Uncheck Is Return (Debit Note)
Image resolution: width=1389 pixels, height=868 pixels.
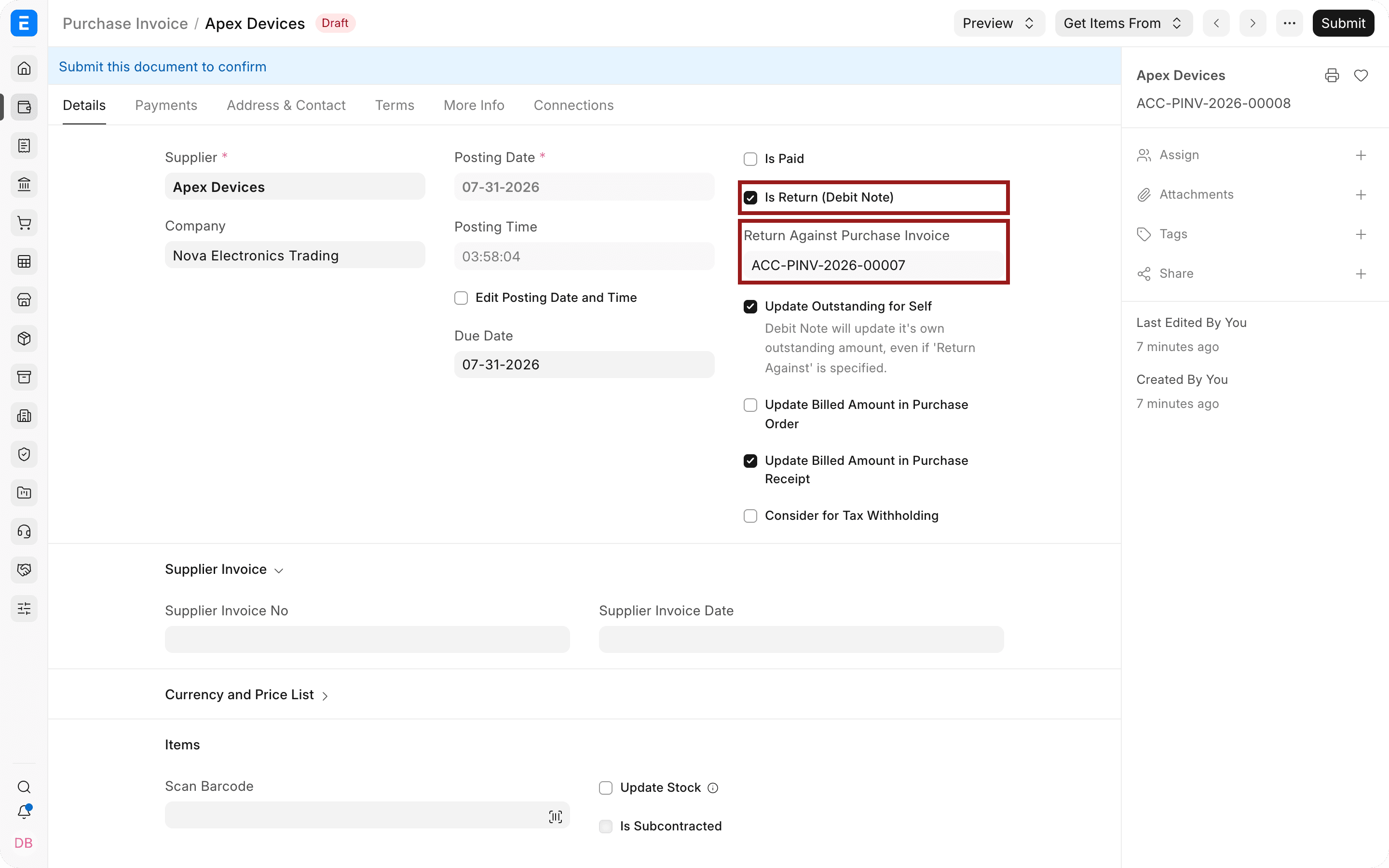(750, 198)
